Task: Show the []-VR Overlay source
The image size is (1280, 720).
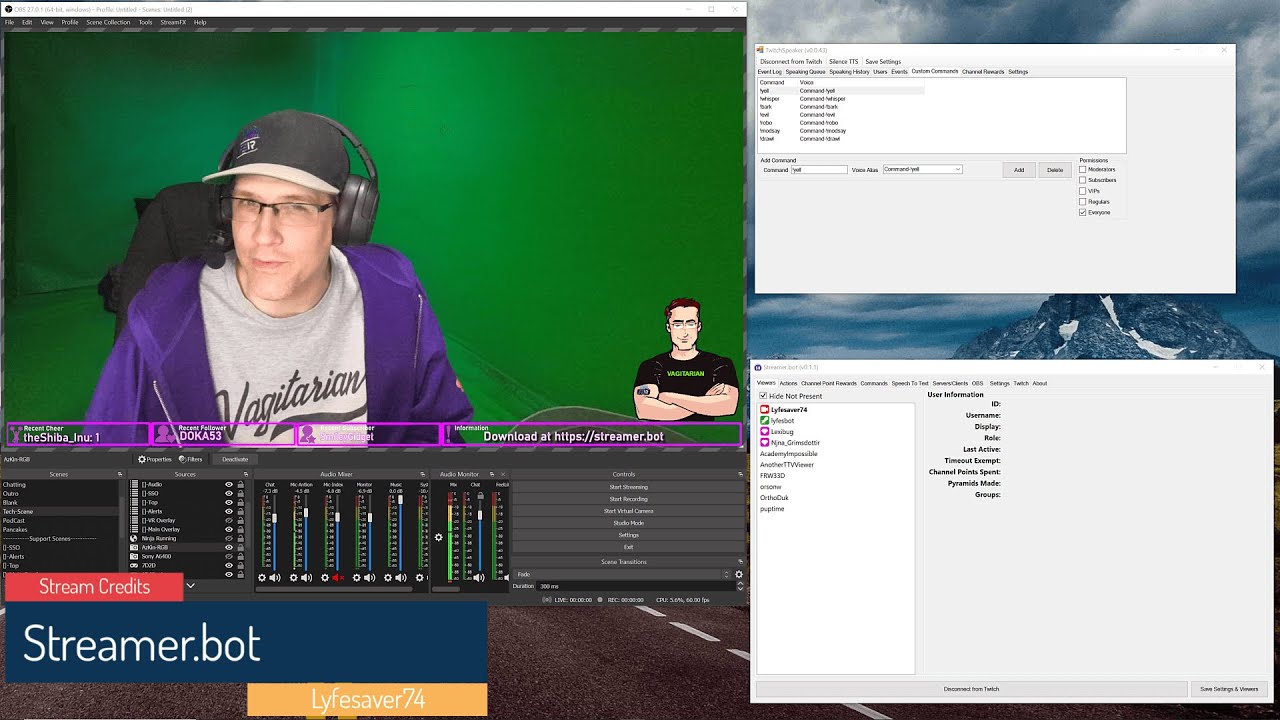Action: pos(229,520)
